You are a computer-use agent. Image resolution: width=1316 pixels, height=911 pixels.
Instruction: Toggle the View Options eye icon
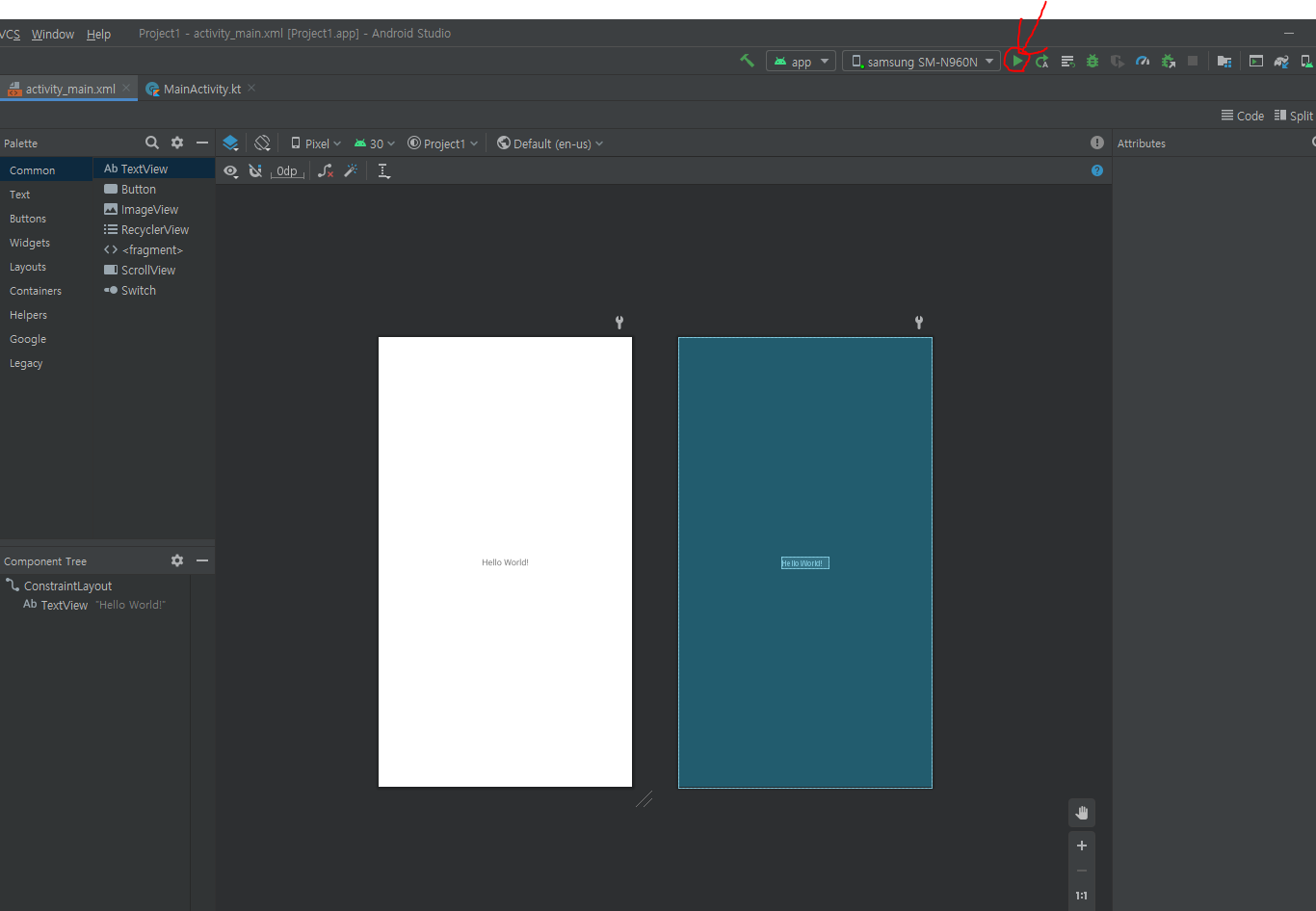pos(230,170)
